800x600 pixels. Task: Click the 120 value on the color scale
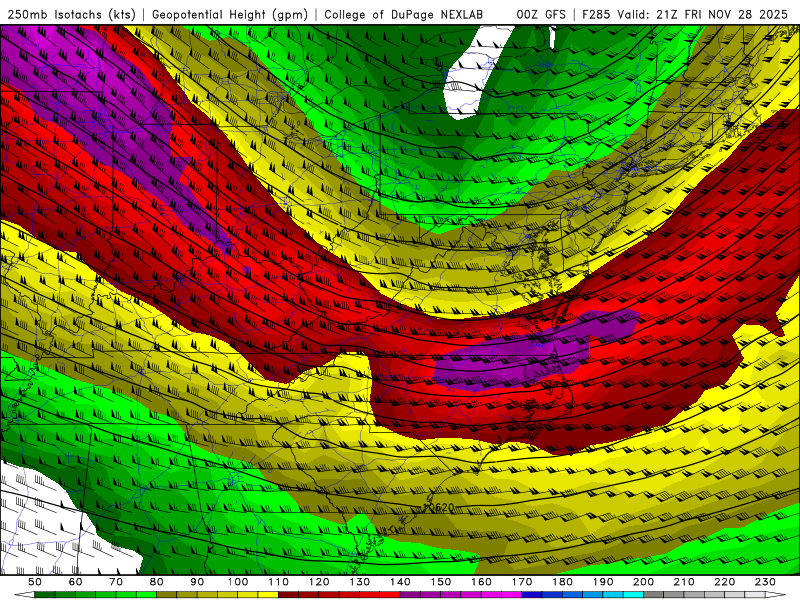(x=319, y=582)
